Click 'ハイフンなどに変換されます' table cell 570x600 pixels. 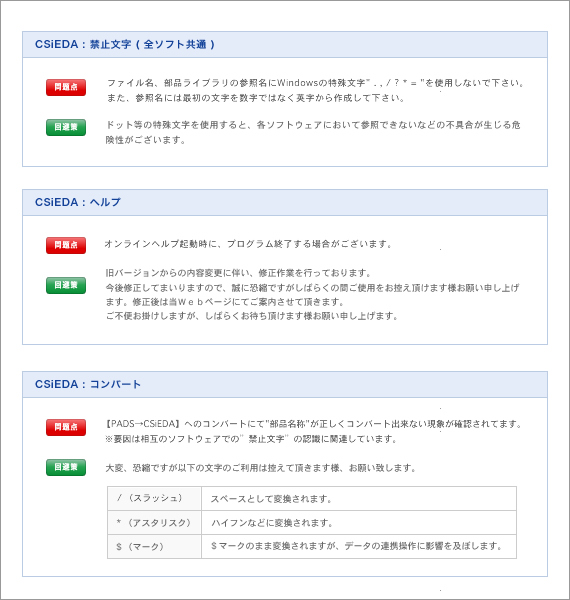[x=359, y=523]
